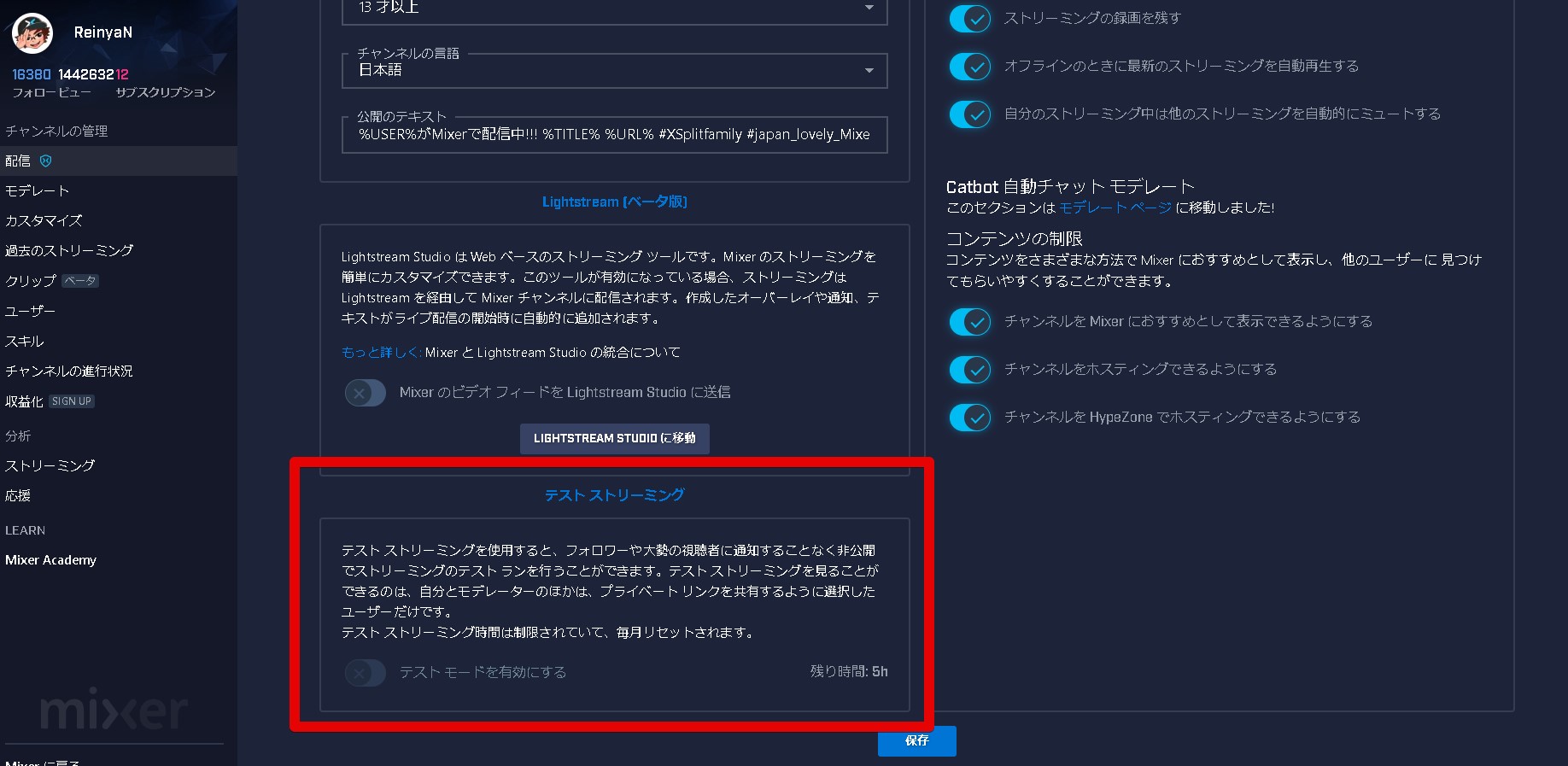Toggle Mixer おすすめ display for channel
The width and height of the screenshot is (1568, 766).
(x=970, y=321)
